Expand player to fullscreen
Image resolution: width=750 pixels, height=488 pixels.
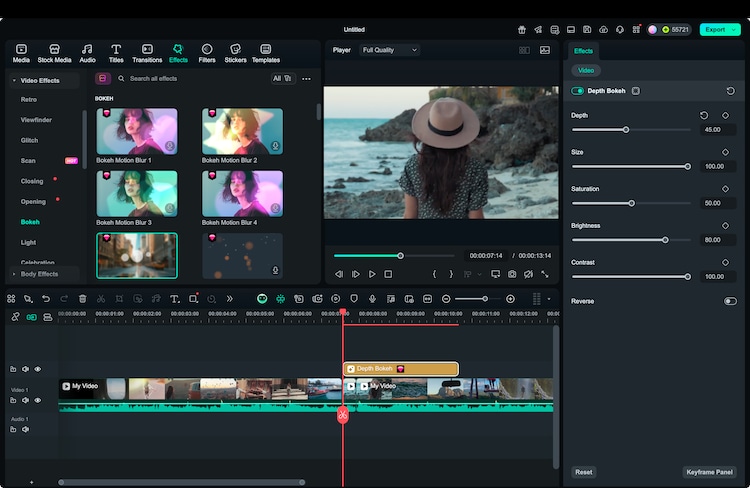tap(544, 274)
